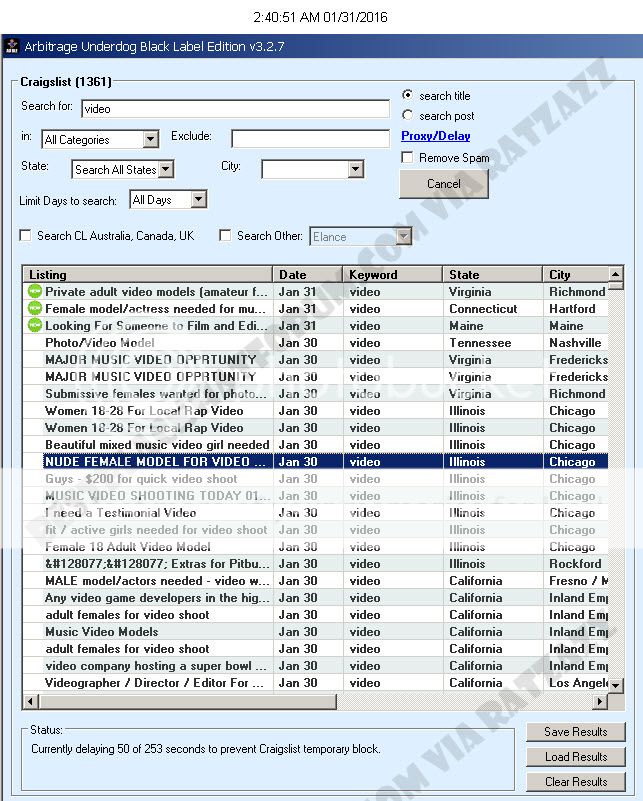Screen dimensions: 643x801
Task: Open the City dropdown
Action: tap(355, 169)
